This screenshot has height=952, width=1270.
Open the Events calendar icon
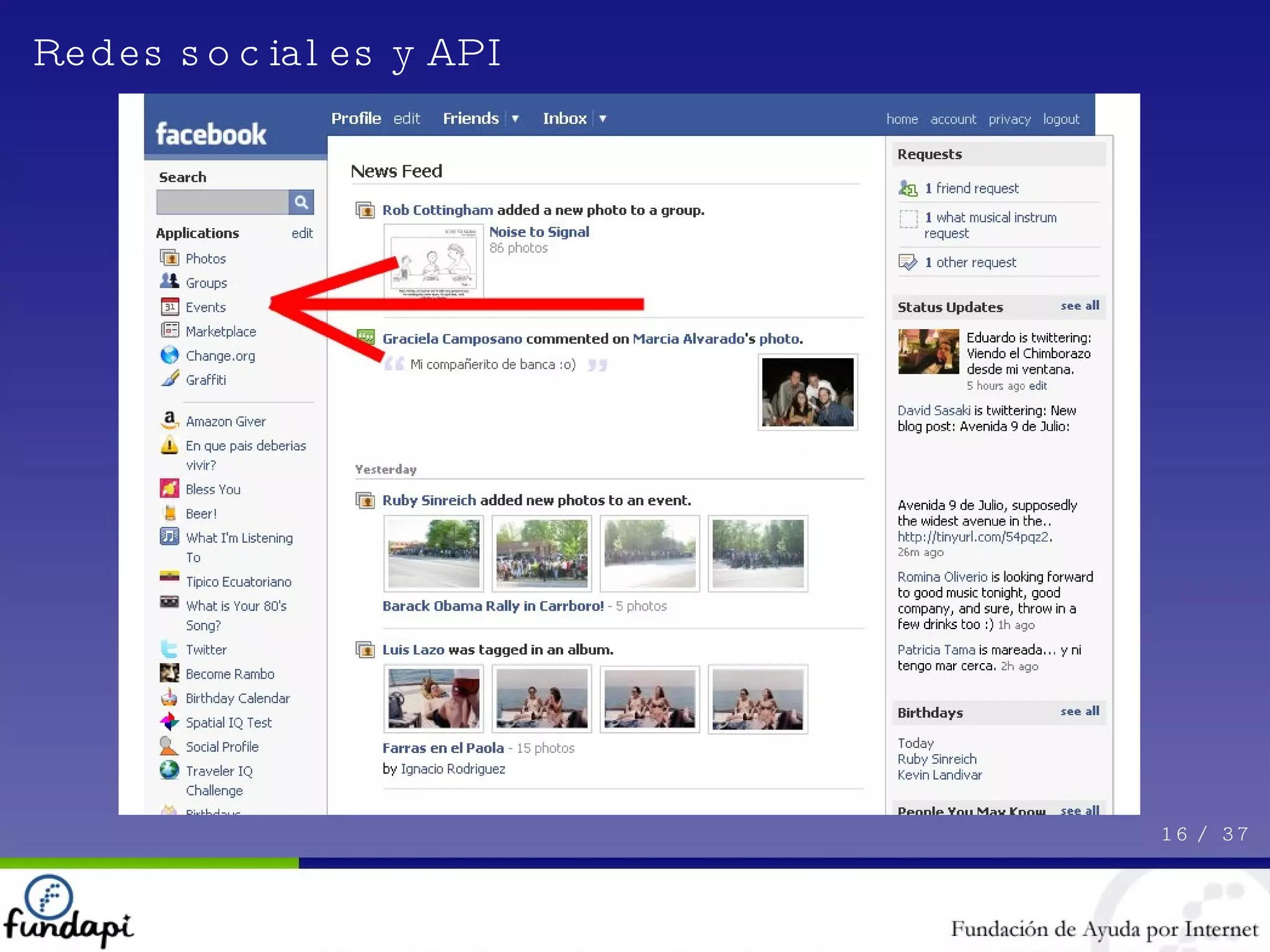(169, 307)
